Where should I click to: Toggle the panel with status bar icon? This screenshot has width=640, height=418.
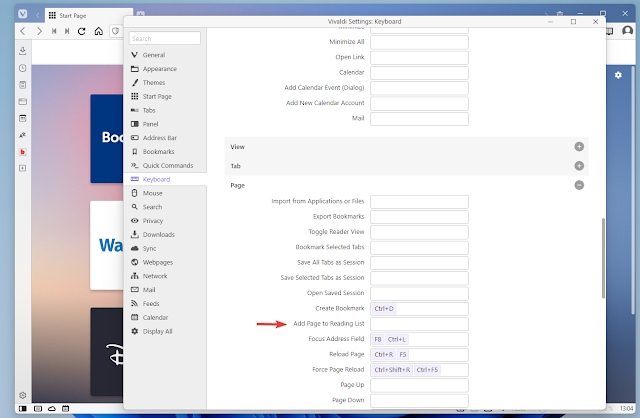pyautogui.click(x=23, y=408)
